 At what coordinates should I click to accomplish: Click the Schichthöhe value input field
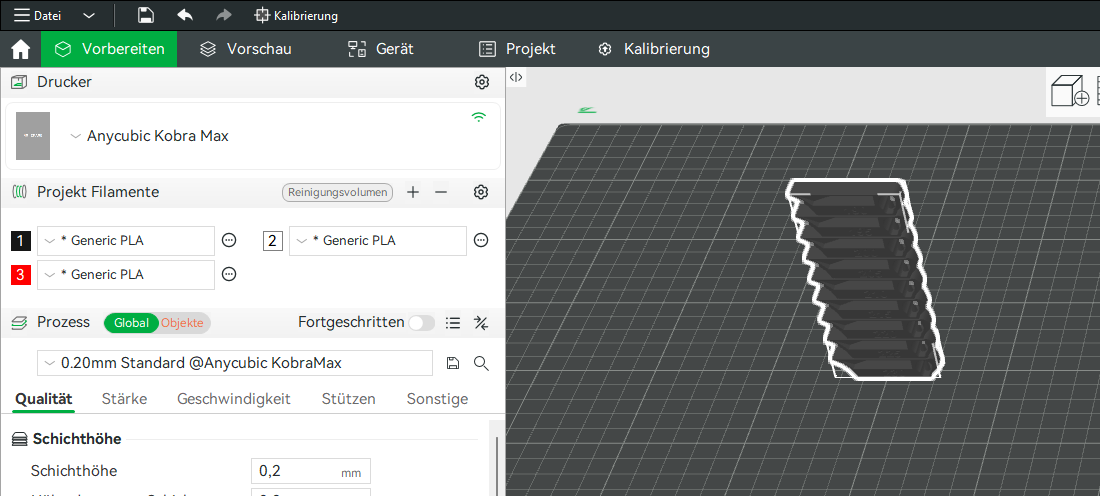point(298,471)
